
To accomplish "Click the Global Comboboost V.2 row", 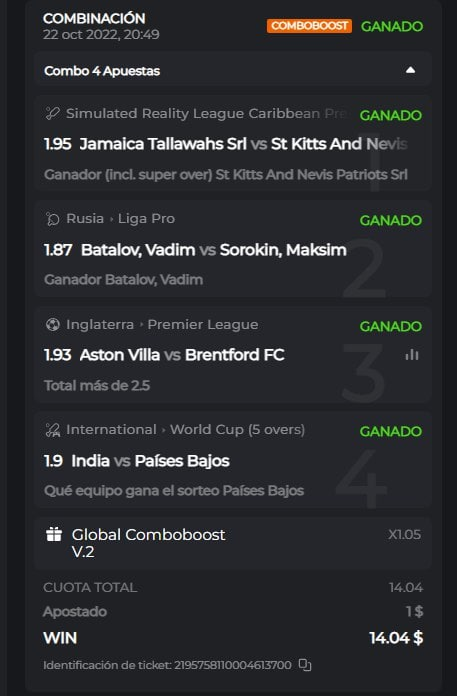I will tap(232, 543).
